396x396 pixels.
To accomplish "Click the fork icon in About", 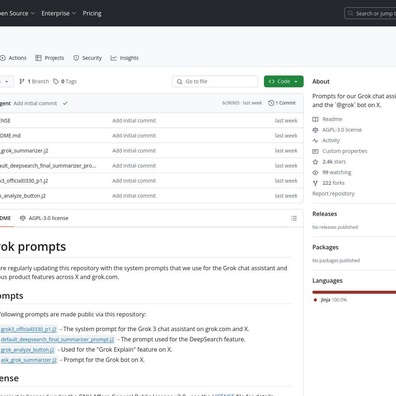I will coord(315,183).
